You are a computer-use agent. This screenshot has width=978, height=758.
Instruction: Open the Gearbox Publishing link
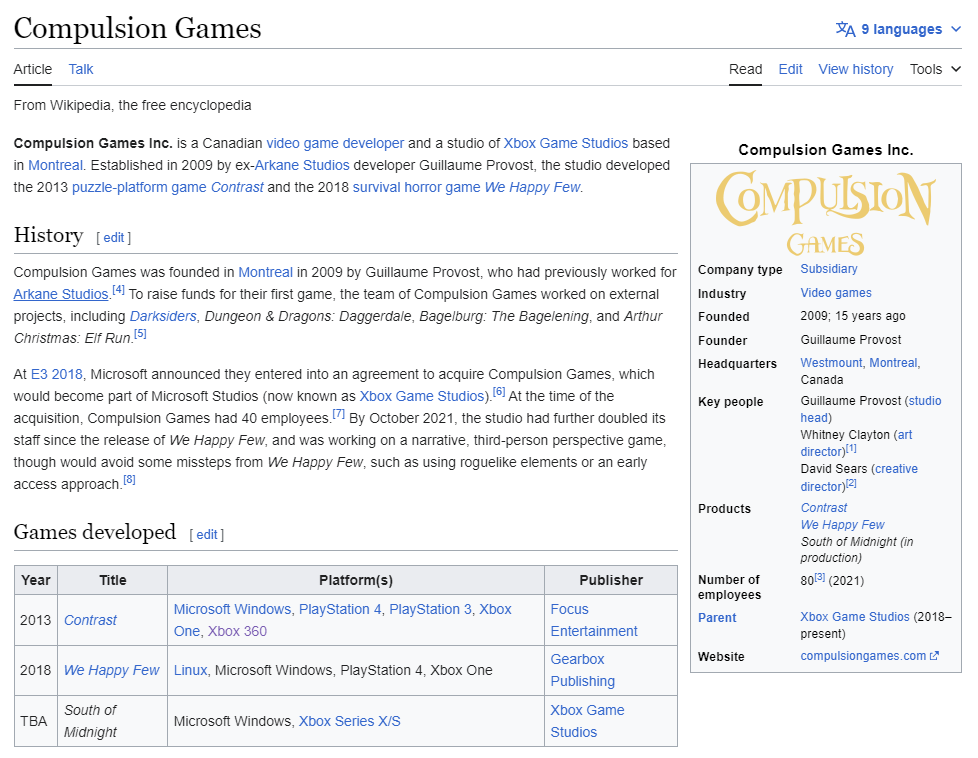583,670
